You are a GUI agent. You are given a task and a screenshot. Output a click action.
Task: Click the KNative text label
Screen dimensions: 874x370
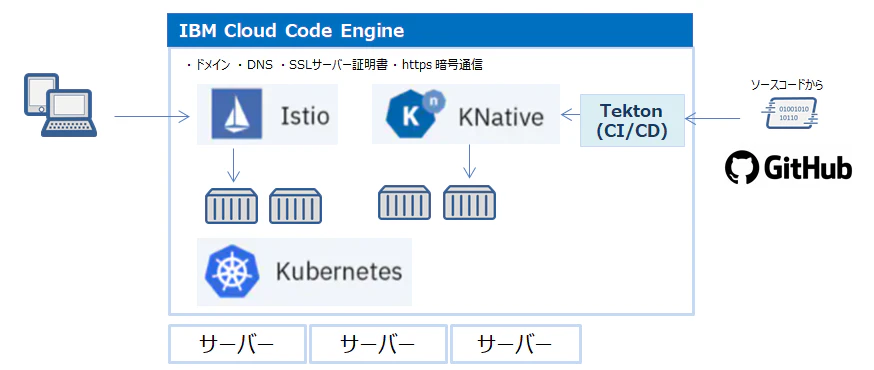[x=501, y=117]
